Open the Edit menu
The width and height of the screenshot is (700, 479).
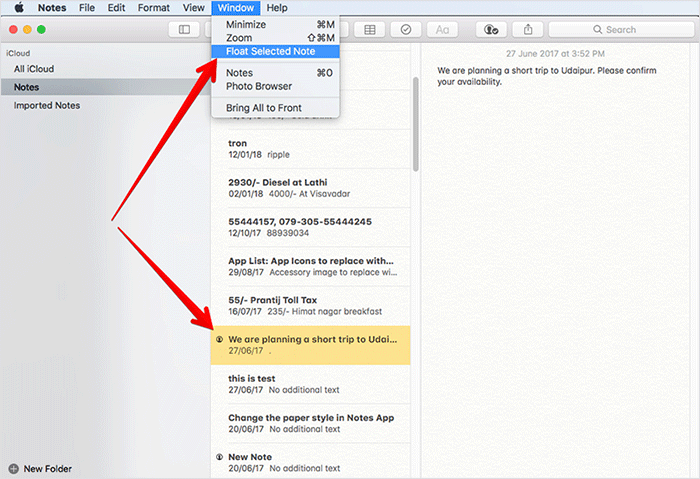point(116,8)
